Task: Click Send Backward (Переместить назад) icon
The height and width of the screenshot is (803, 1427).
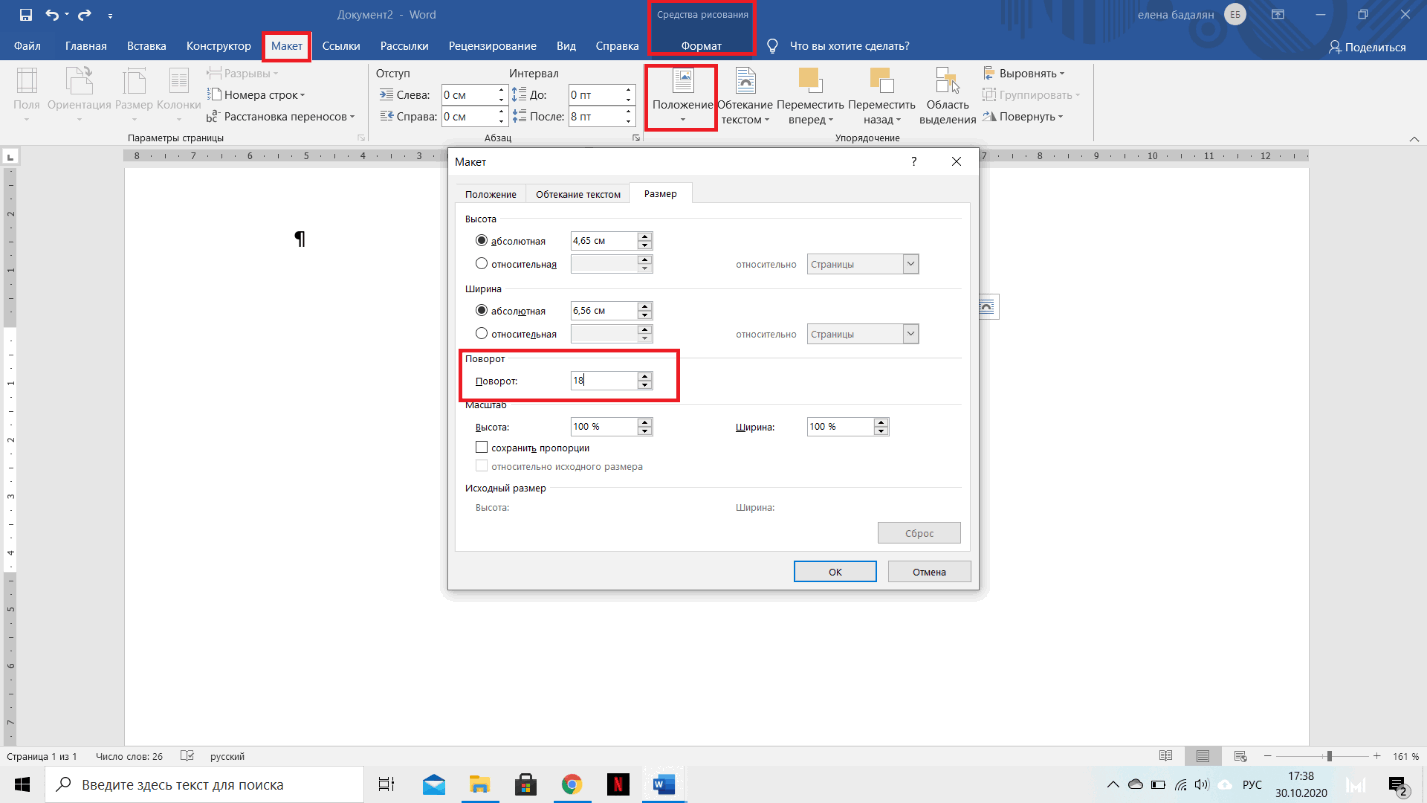Action: click(881, 97)
